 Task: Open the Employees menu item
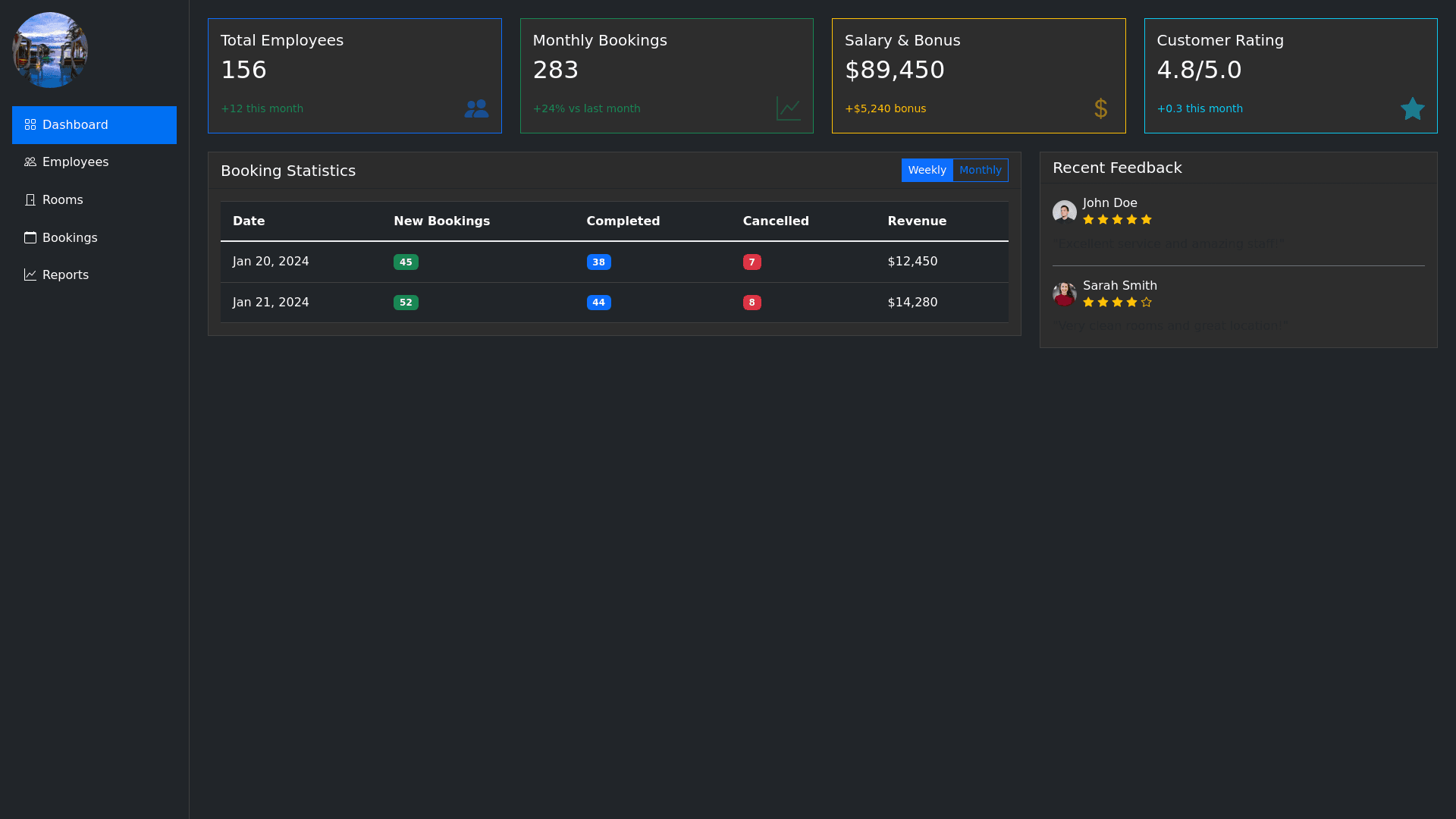coord(75,162)
